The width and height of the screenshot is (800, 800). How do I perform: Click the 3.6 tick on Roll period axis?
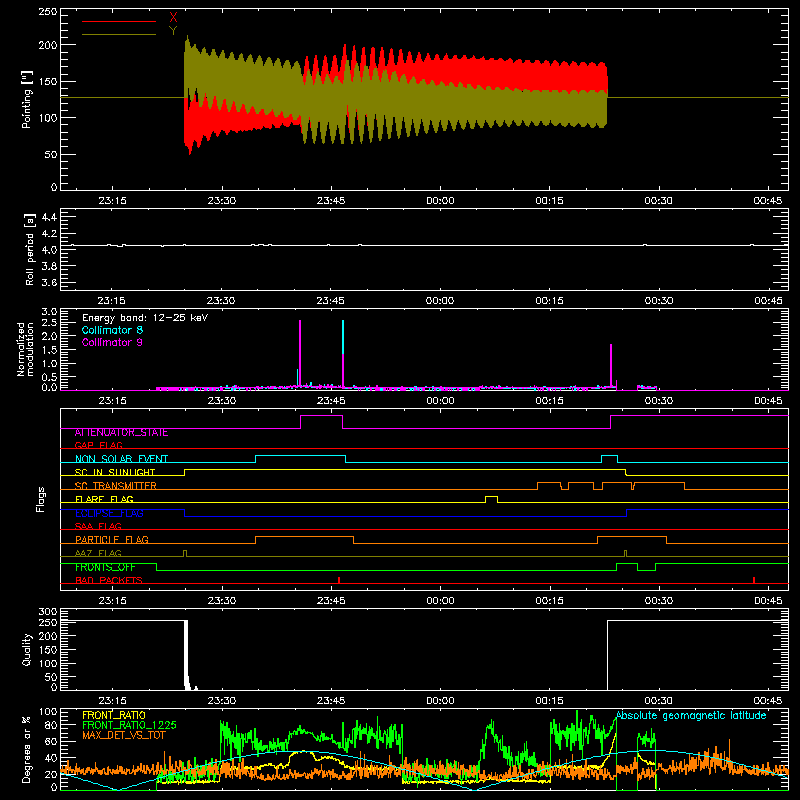49,282
